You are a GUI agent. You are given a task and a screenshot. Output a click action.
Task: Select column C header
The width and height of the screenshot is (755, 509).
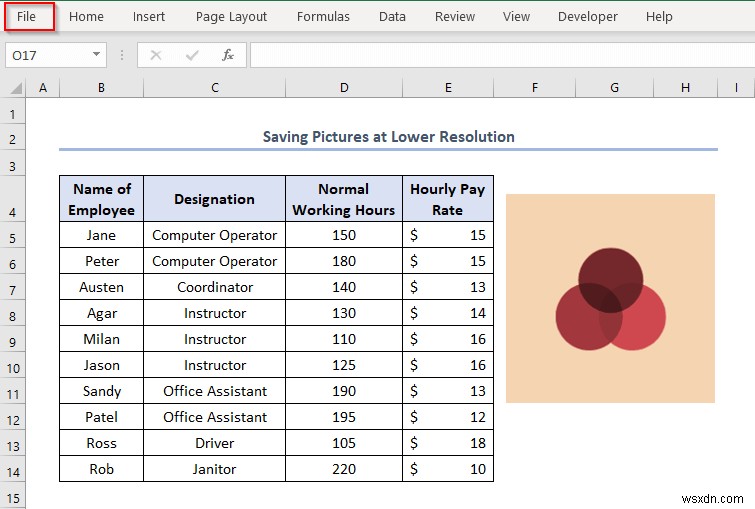pos(214,89)
